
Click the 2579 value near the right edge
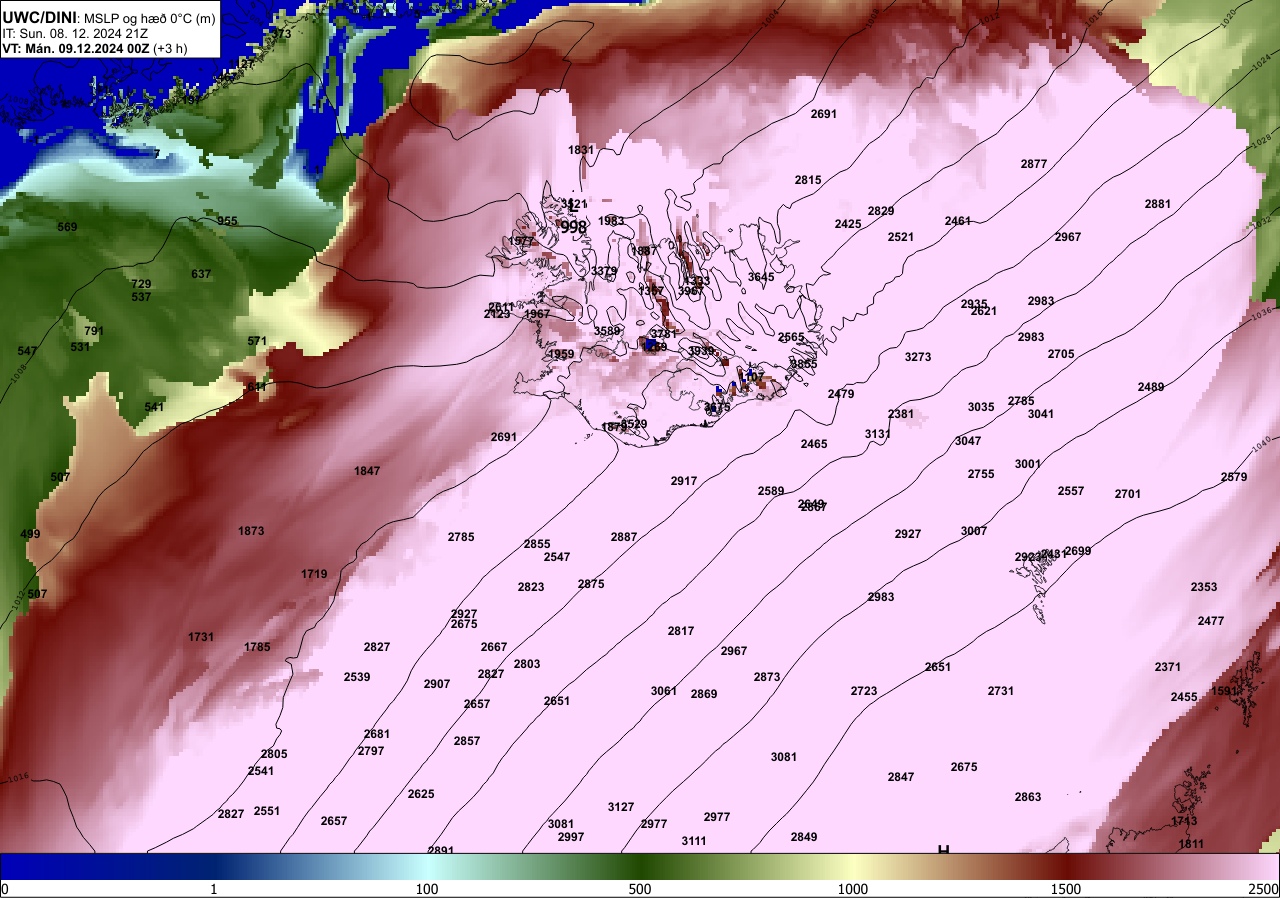pos(1234,477)
